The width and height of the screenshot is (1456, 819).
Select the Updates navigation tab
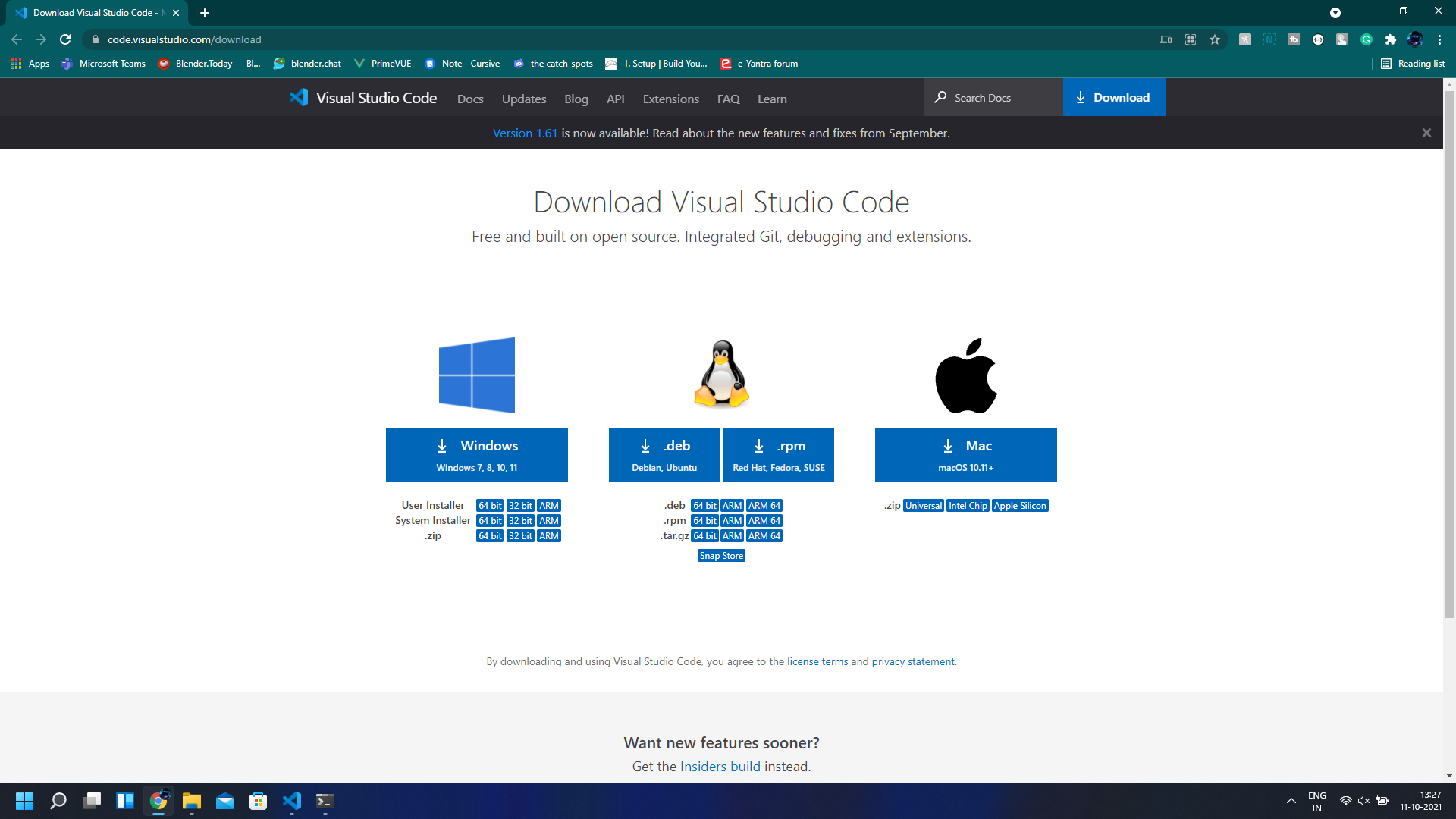[523, 97]
